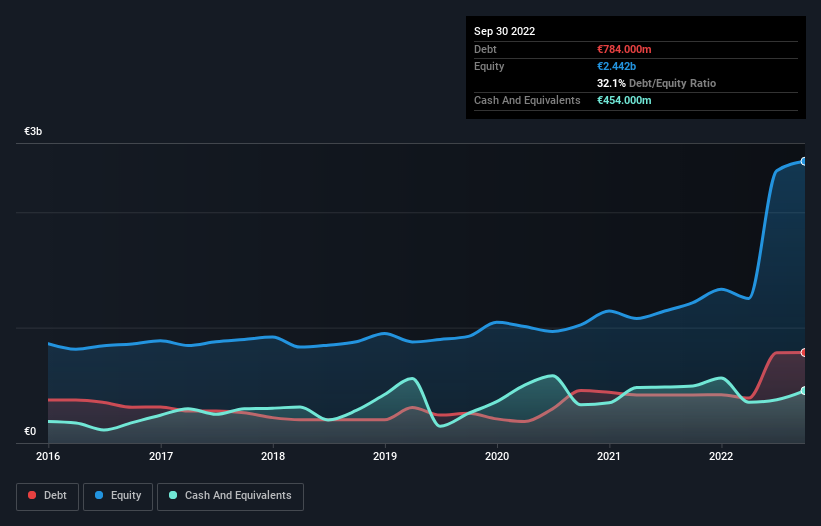Image resolution: width=821 pixels, height=526 pixels.
Task: Toggle the Debt series legend button
Action: (x=47, y=496)
